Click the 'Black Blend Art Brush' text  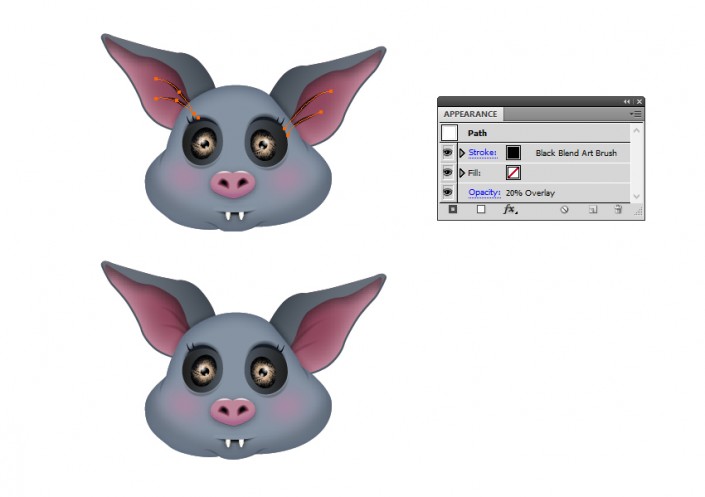[x=576, y=153]
